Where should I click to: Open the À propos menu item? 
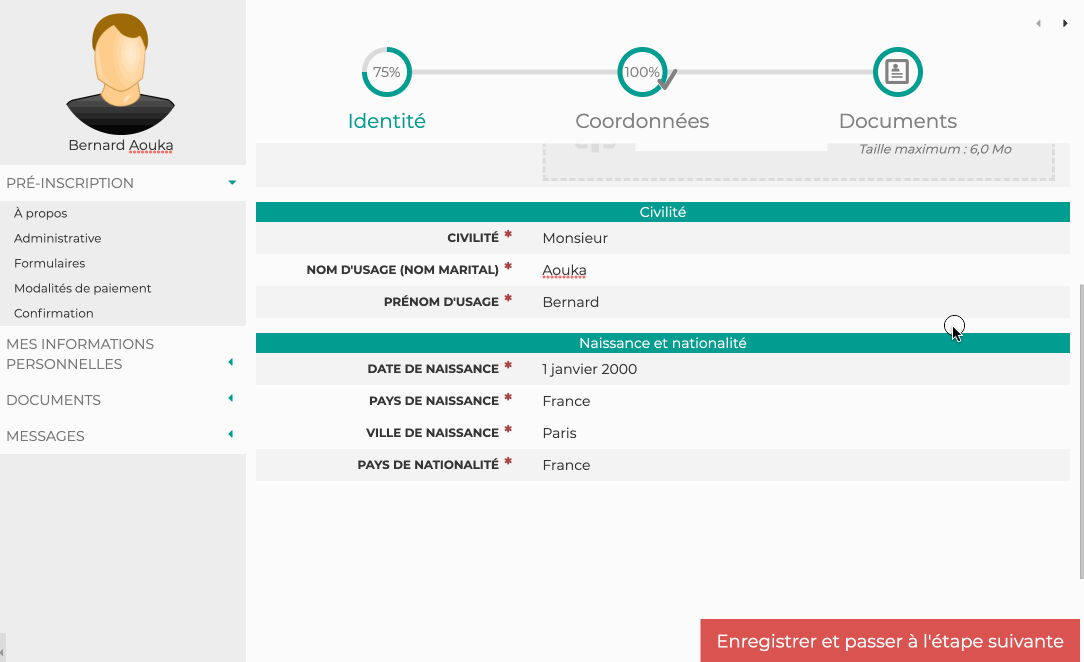pos(41,214)
